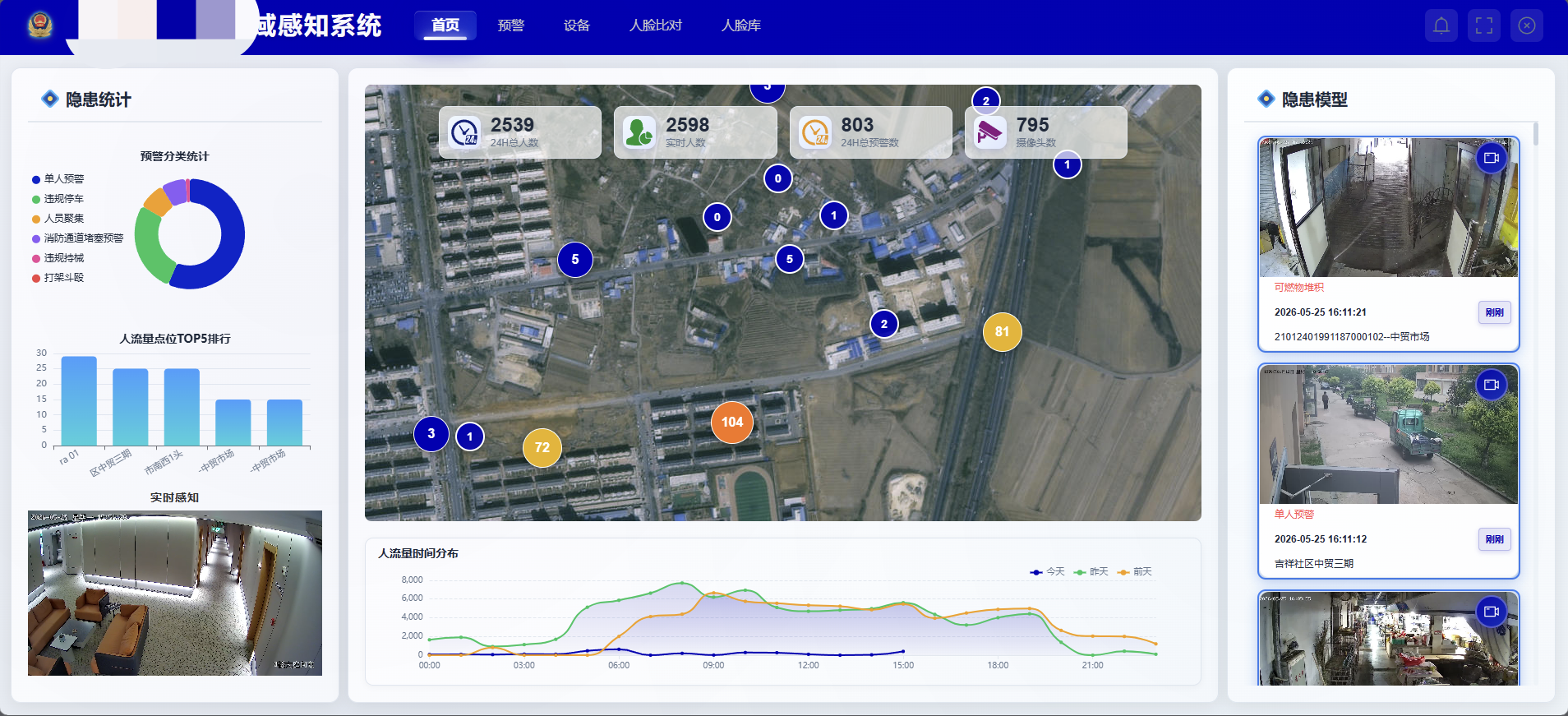Click the circled X exit icon in the header
1568x716 pixels.
[1527, 25]
